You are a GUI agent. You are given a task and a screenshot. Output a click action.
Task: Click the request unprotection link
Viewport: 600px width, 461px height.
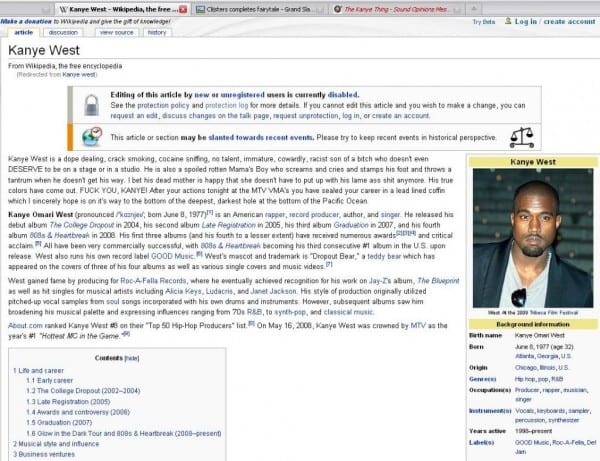point(306,116)
